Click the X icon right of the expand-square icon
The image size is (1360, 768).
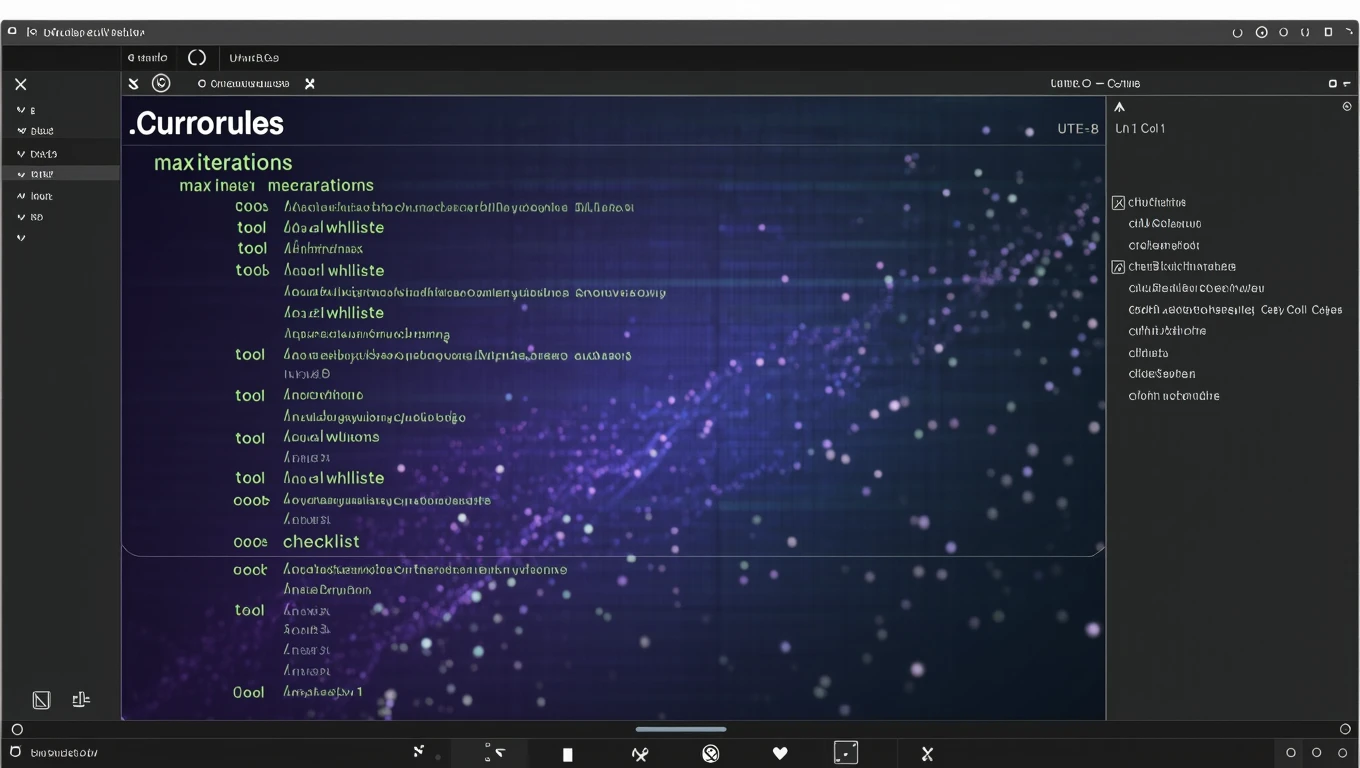[927, 754]
